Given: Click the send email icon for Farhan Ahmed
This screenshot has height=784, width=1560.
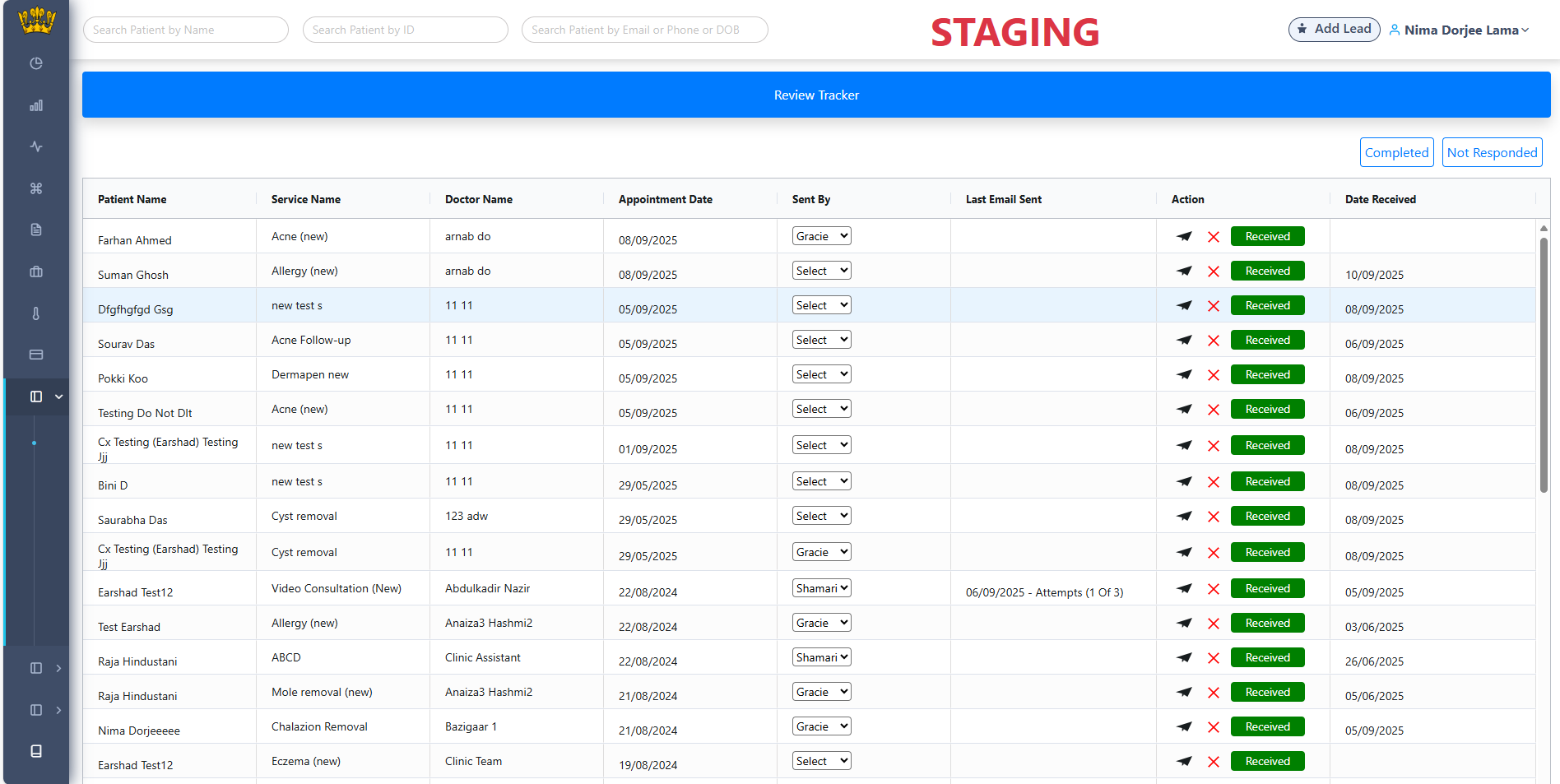Looking at the screenshot, I should point(1184,237).
